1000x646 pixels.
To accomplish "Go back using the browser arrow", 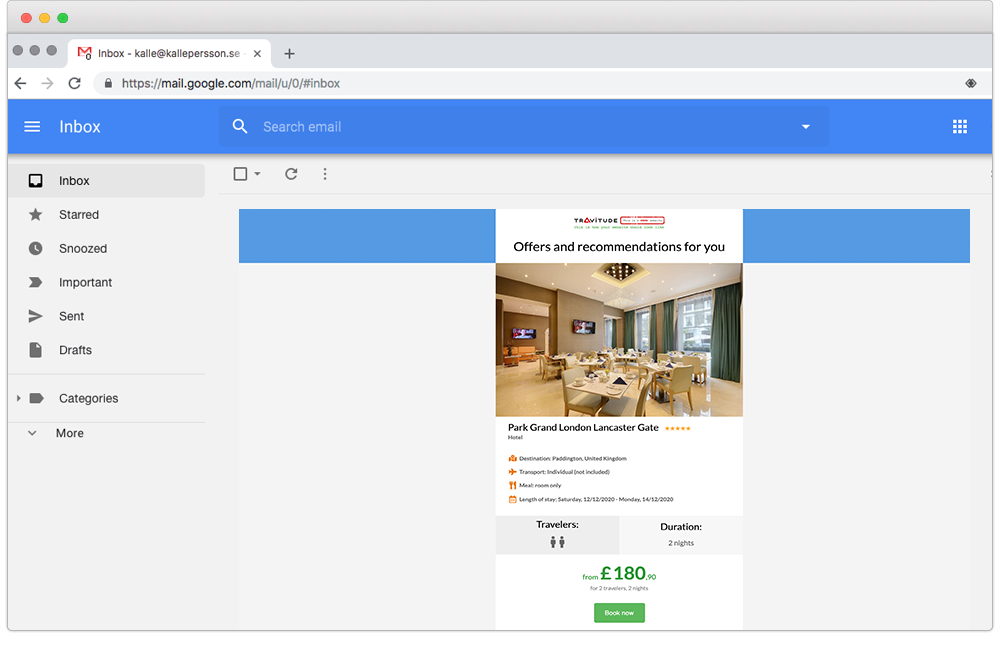I will [x=20, y=84].
